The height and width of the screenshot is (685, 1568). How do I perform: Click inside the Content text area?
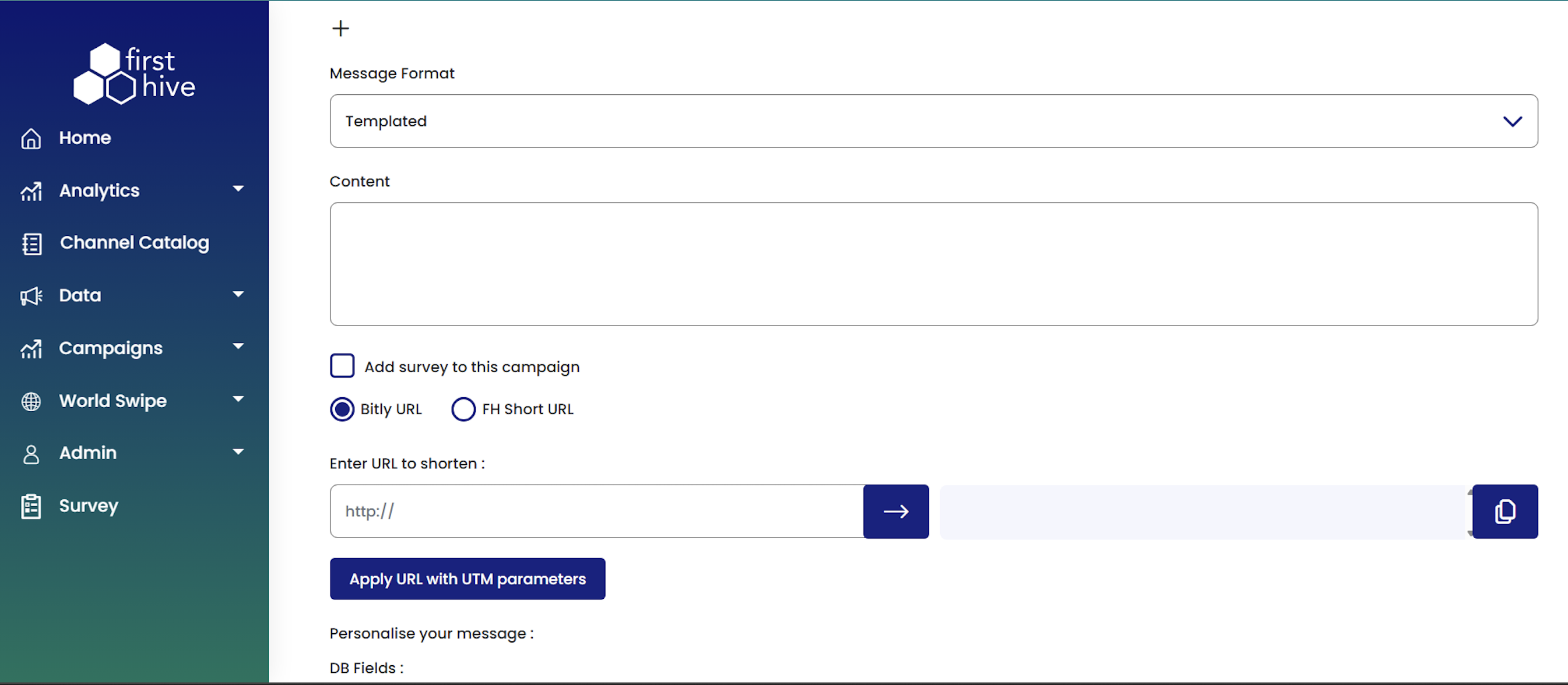[x=934, y=264]
